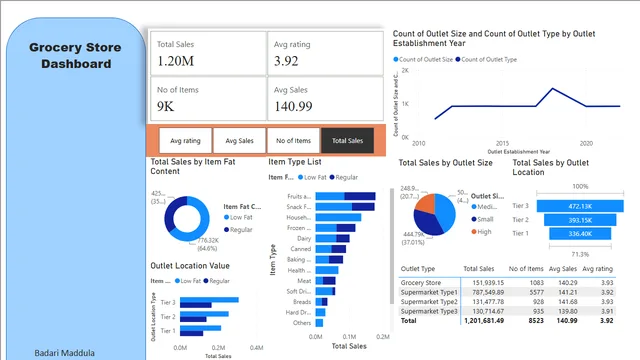This screenshot has width=640, height=360.
Task: Click Small legend in Outlet Size pie
Action: click(x=482, y=219)
